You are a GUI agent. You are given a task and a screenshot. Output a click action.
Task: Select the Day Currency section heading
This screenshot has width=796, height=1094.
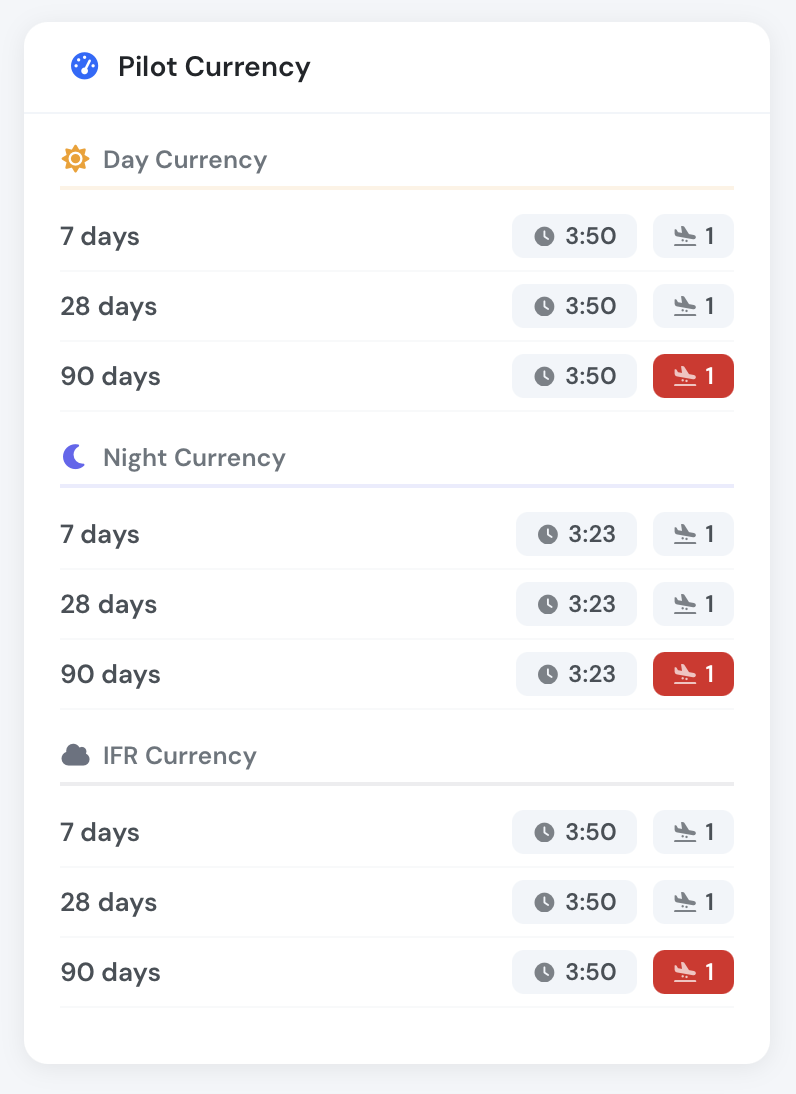coord(185,160)
